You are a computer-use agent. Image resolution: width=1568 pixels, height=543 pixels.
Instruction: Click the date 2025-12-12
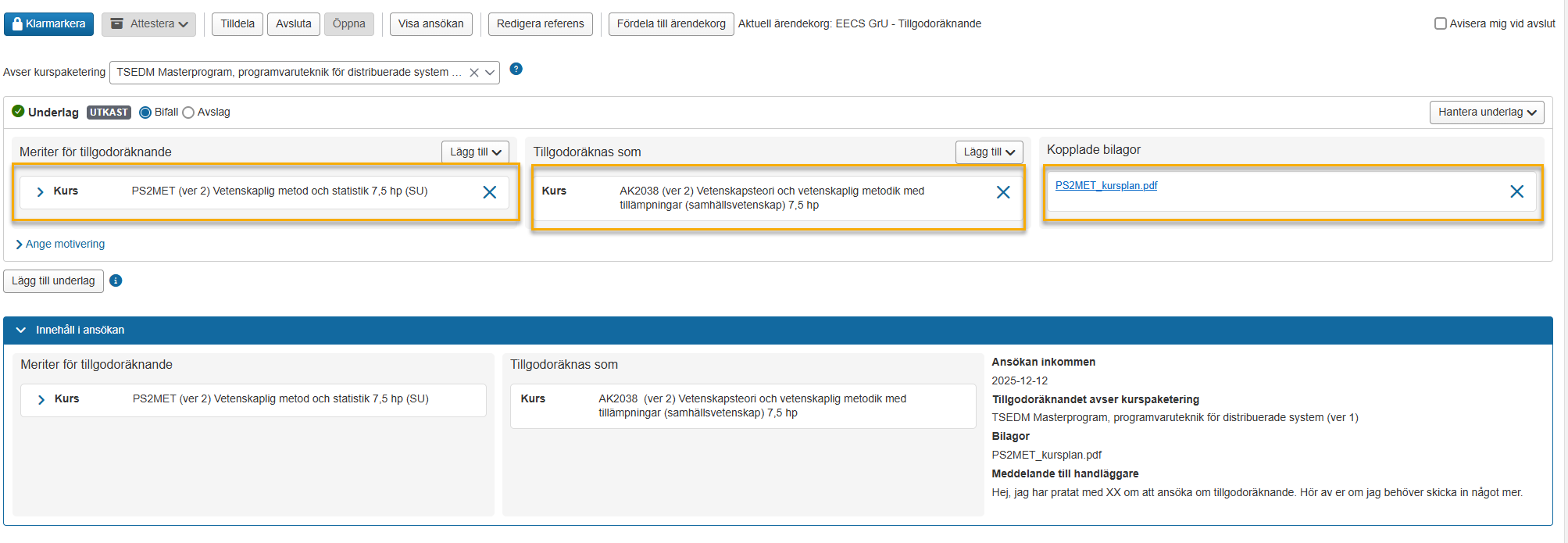1020,381
